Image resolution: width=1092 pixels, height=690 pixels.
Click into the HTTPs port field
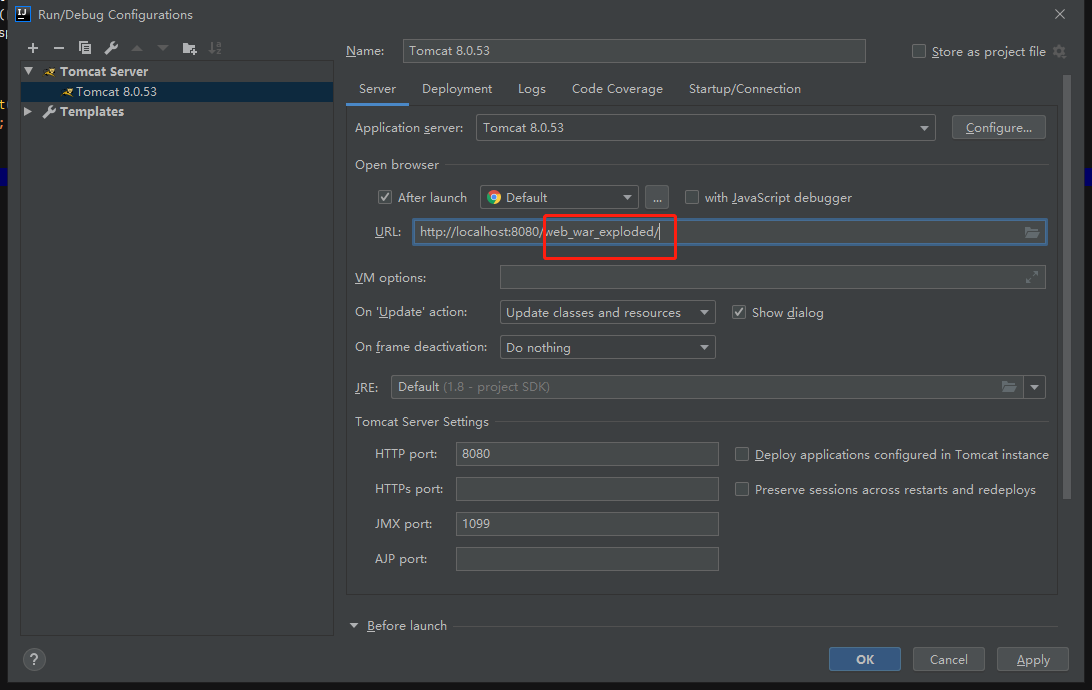[x=587, y=489]
